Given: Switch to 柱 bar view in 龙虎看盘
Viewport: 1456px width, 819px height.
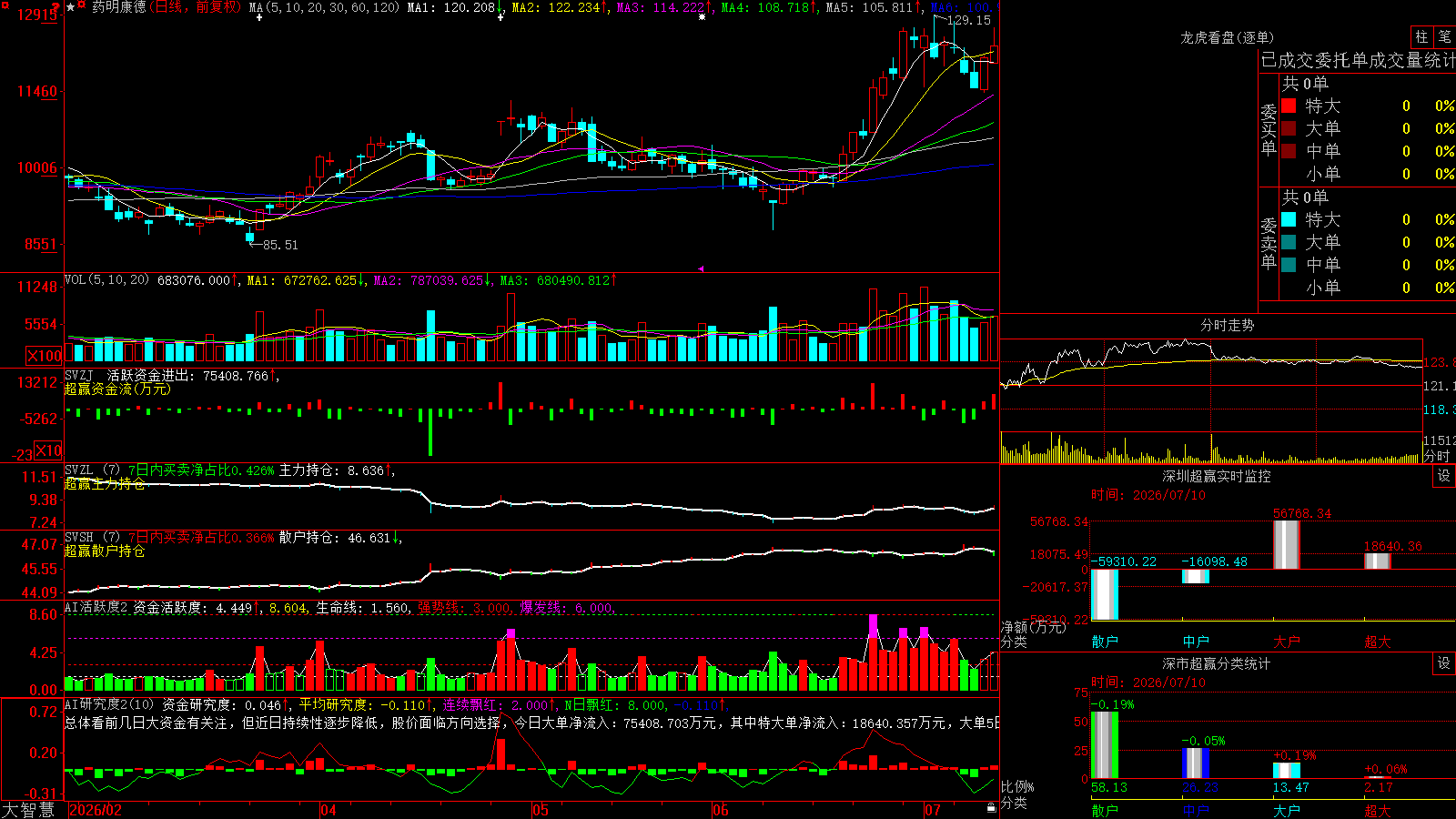Looking at the screenshot, I should pos(1421,36).
